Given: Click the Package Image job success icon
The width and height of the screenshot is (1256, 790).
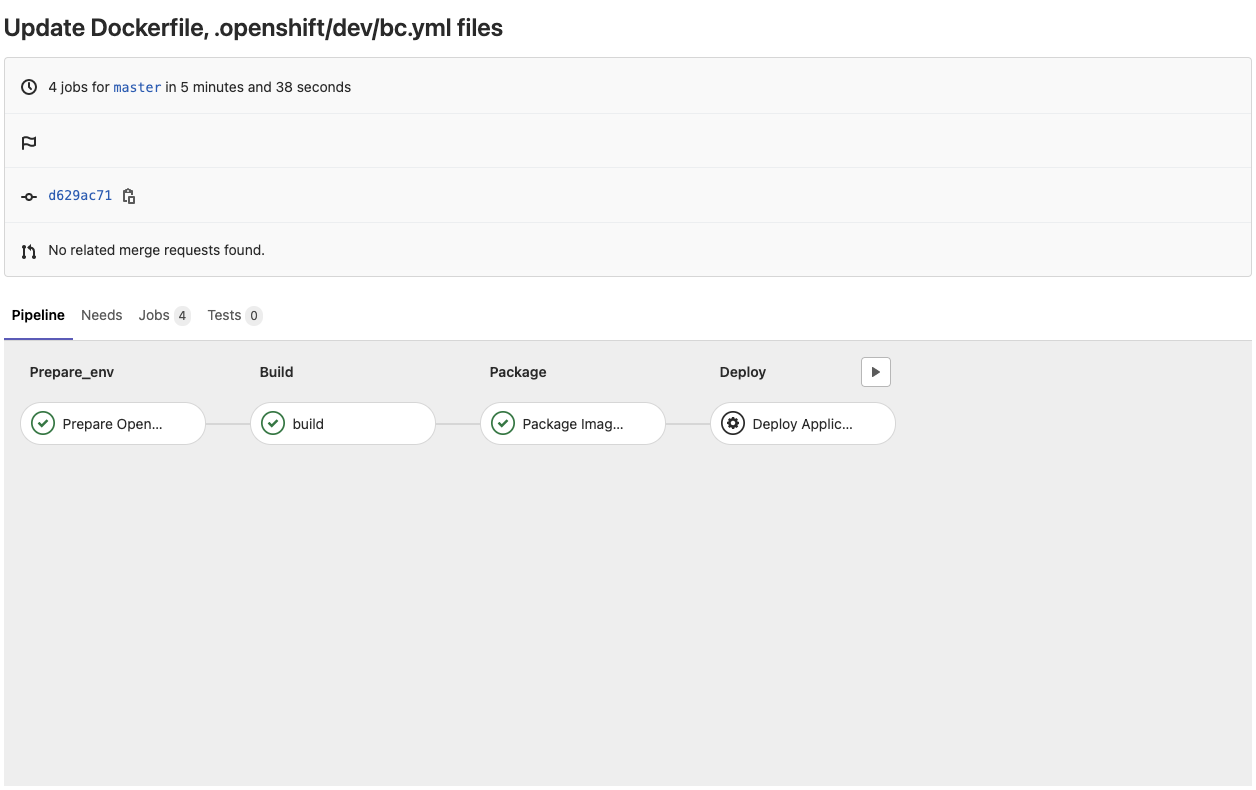Looking at the screenshot, I should tap(503, 424).
